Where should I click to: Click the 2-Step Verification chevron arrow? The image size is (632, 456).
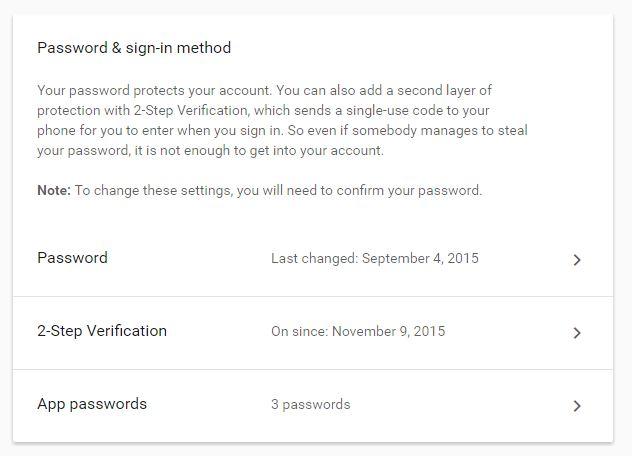point(577,333)
